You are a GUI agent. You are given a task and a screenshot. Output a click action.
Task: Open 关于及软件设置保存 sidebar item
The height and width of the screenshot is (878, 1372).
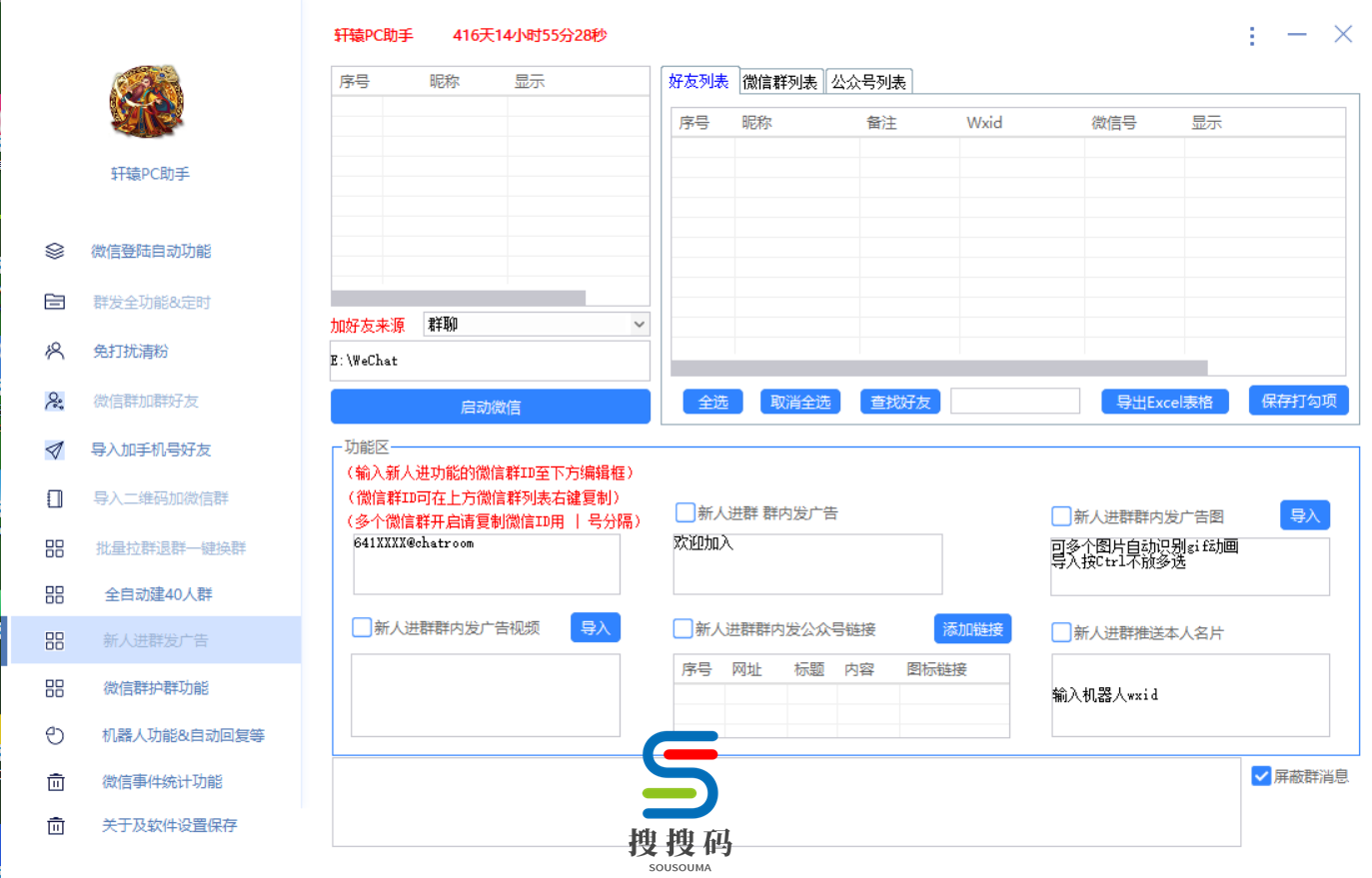(169, 825)
